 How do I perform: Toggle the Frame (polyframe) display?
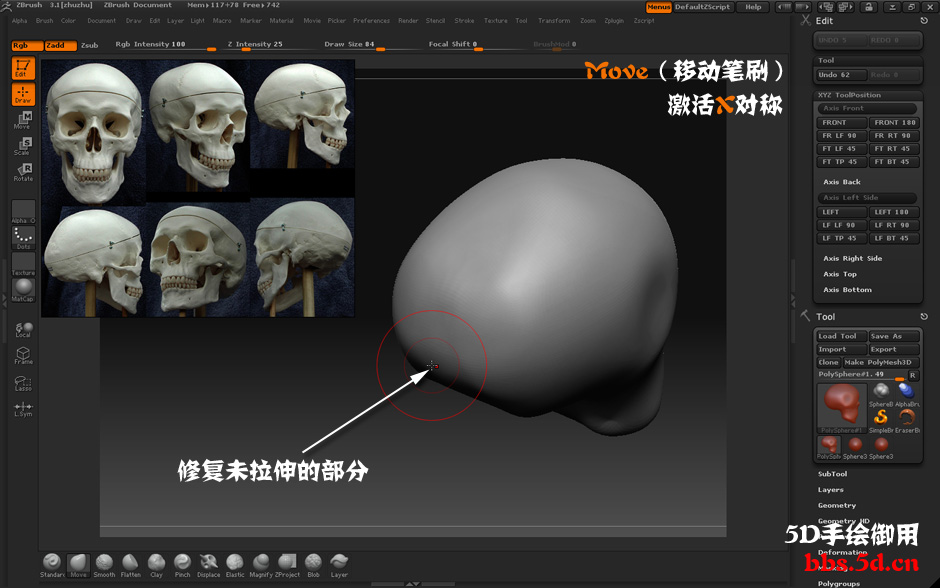tap(23, 356)
